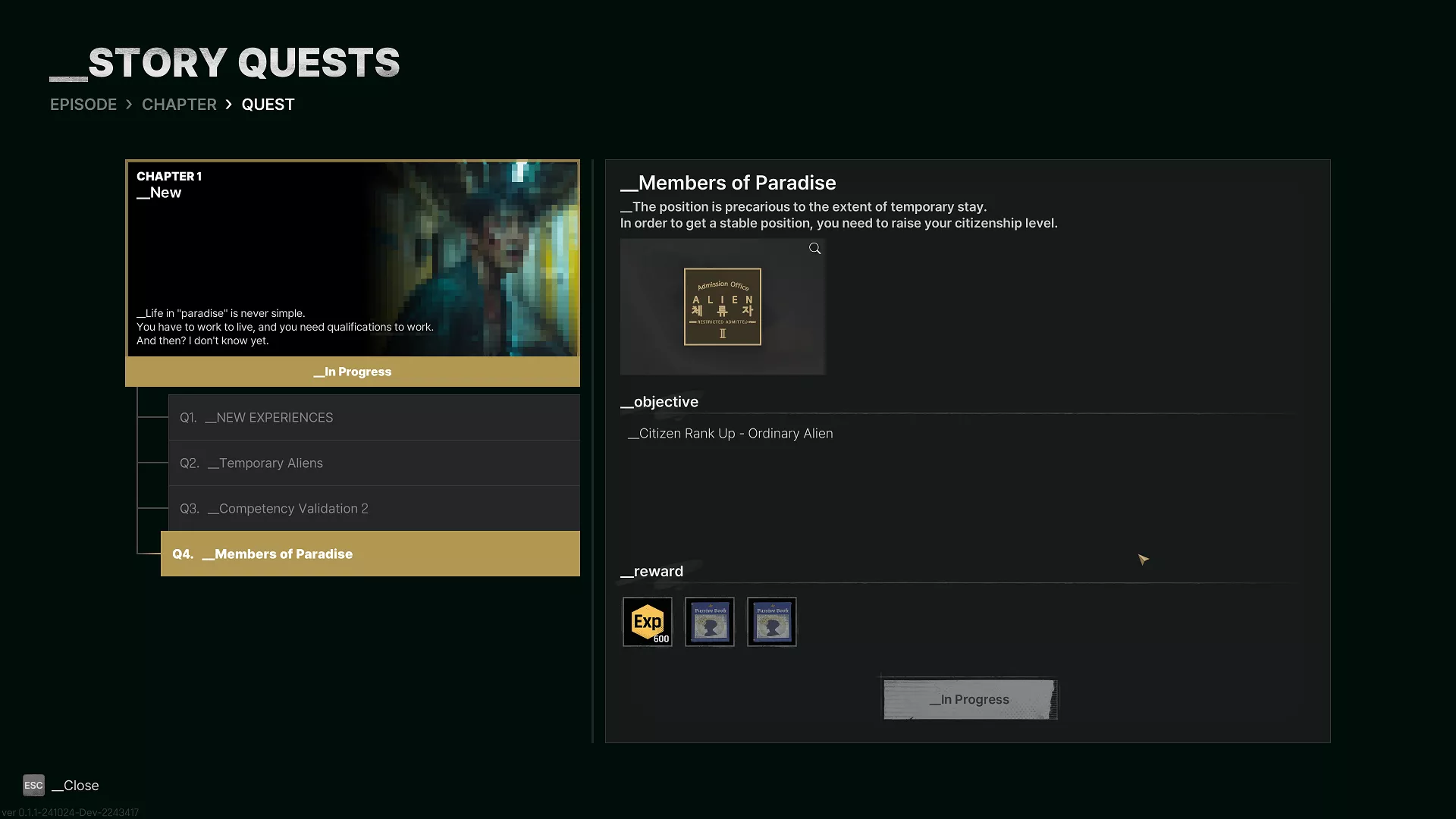This screenshot has width=1456, height=819.
Task: Click the ESC key icon
Action: coord(33,786)
